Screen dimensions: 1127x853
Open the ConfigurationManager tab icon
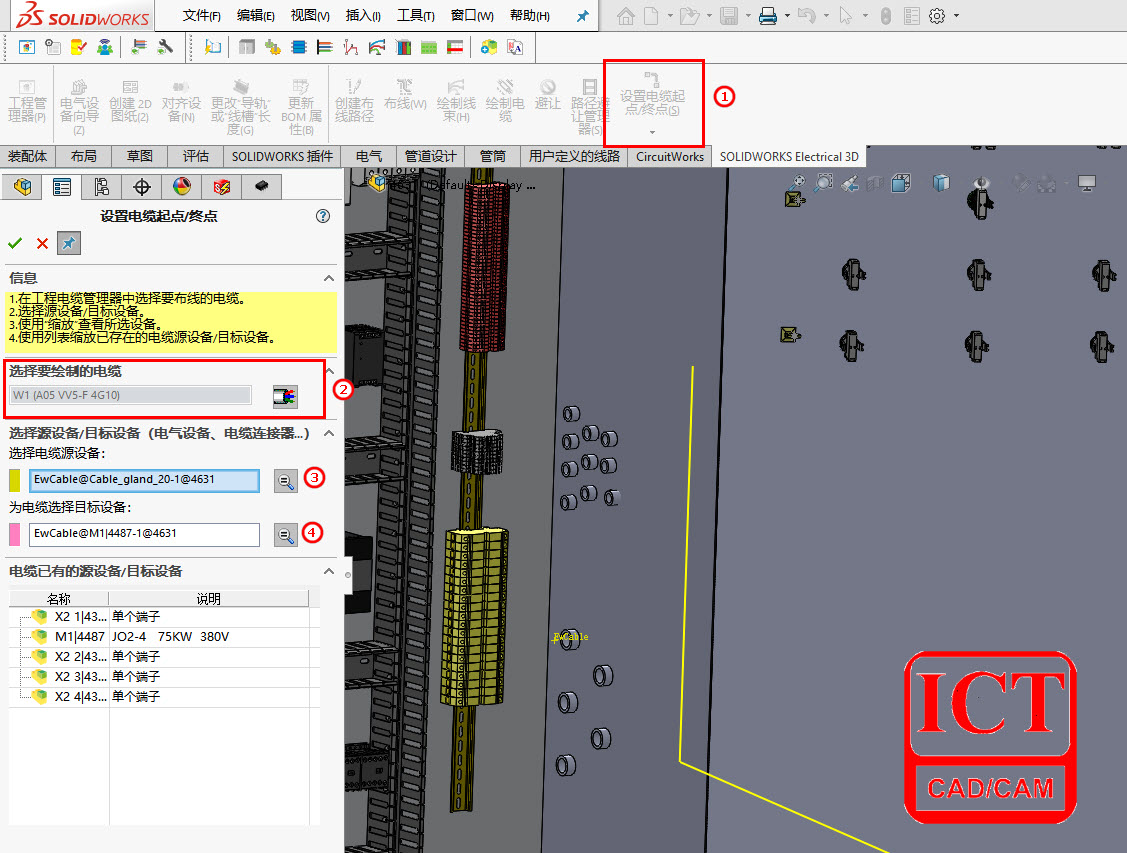point(101,187)
